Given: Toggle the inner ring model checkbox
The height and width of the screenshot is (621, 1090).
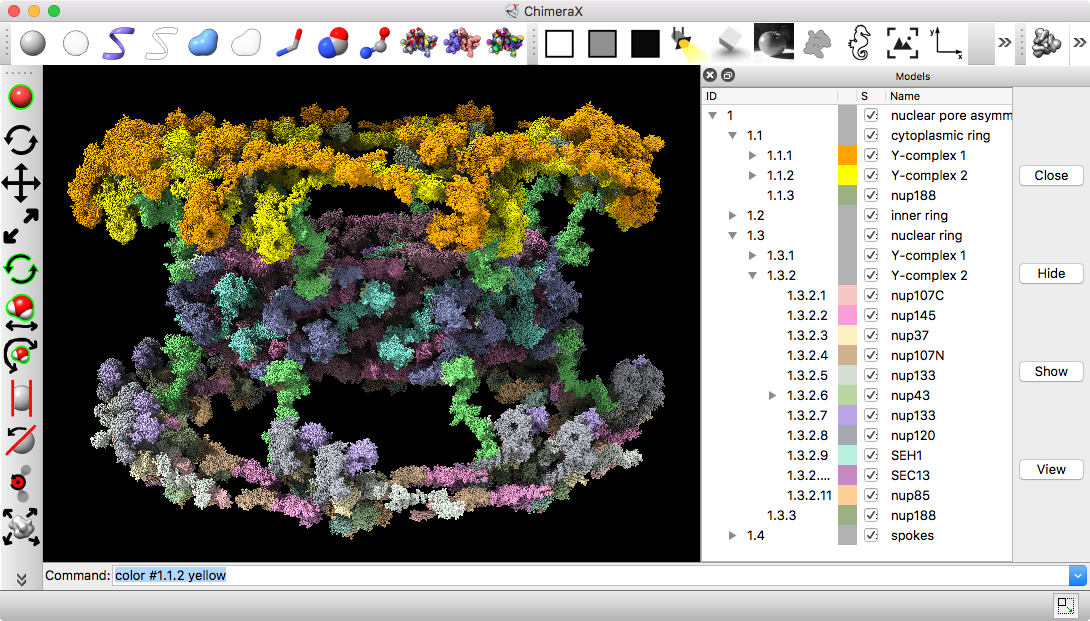Looking at the screenshot, I should coord(871,216).
